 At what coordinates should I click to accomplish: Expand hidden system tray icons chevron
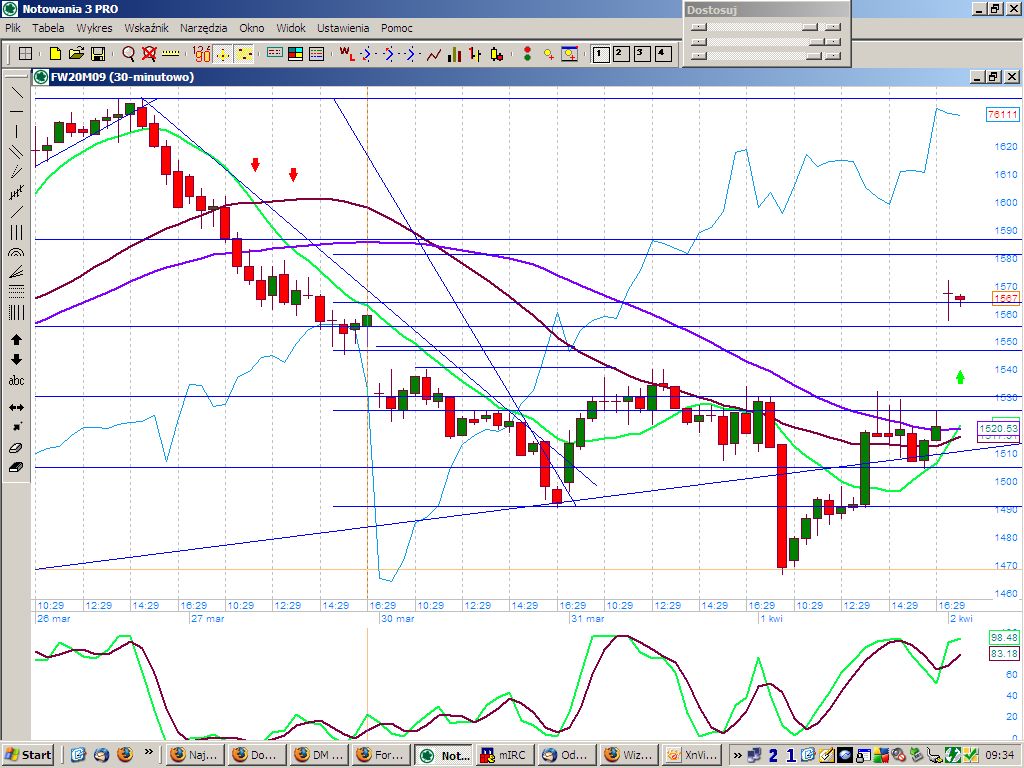[x=738, y=755]
